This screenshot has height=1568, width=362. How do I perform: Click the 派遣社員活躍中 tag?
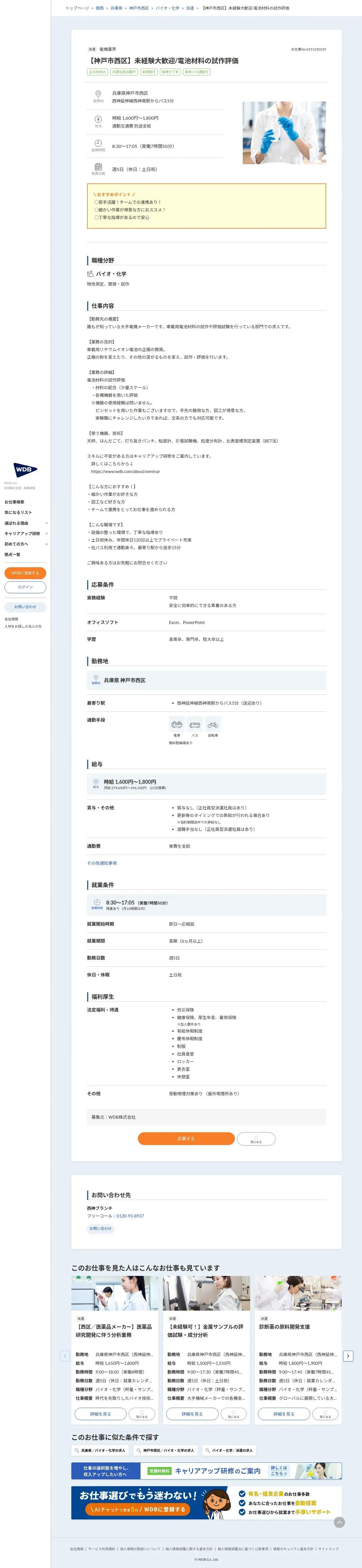pos(123,72)
